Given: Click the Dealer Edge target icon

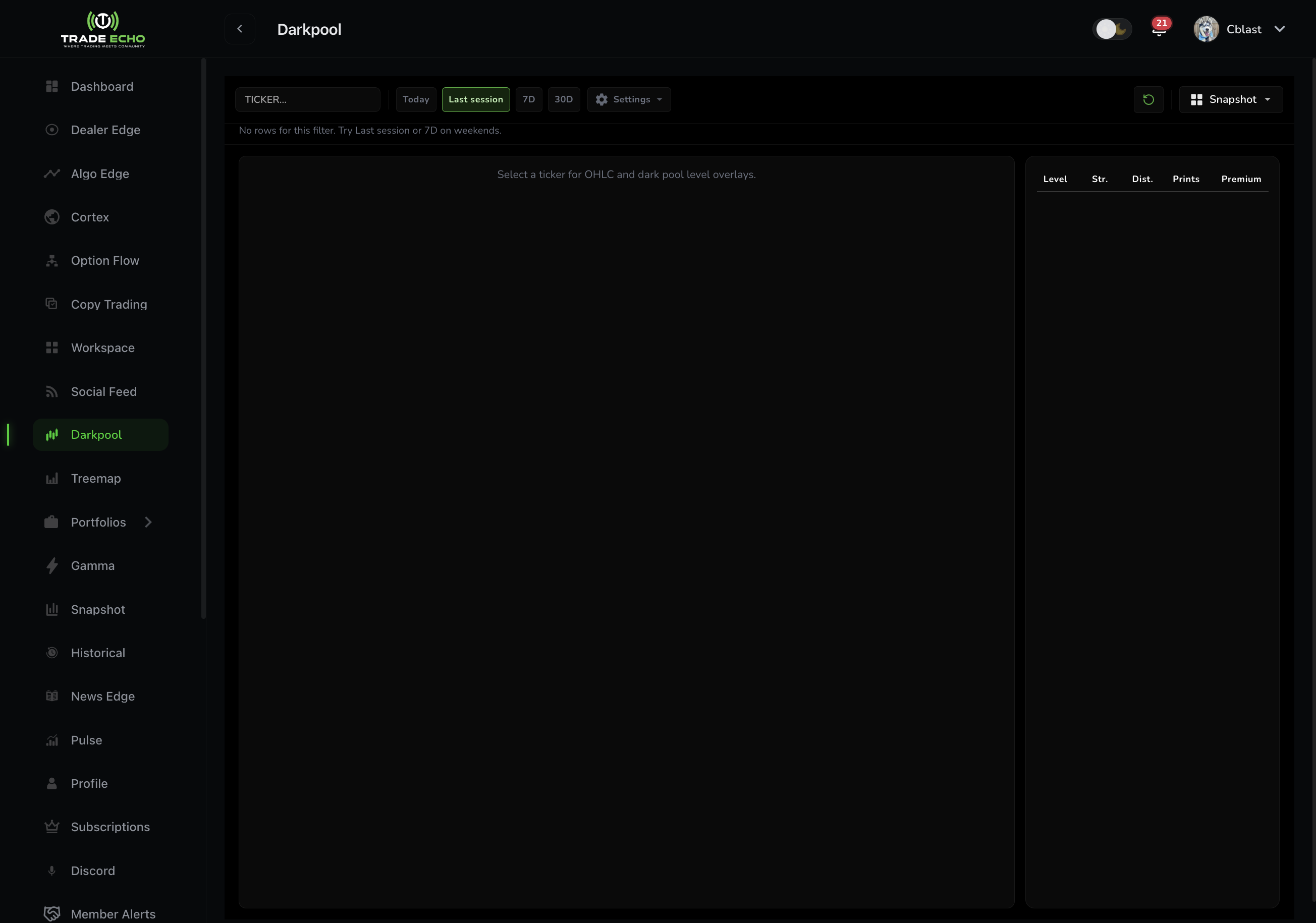Looking at the screenshot, I should click(51, 130).
